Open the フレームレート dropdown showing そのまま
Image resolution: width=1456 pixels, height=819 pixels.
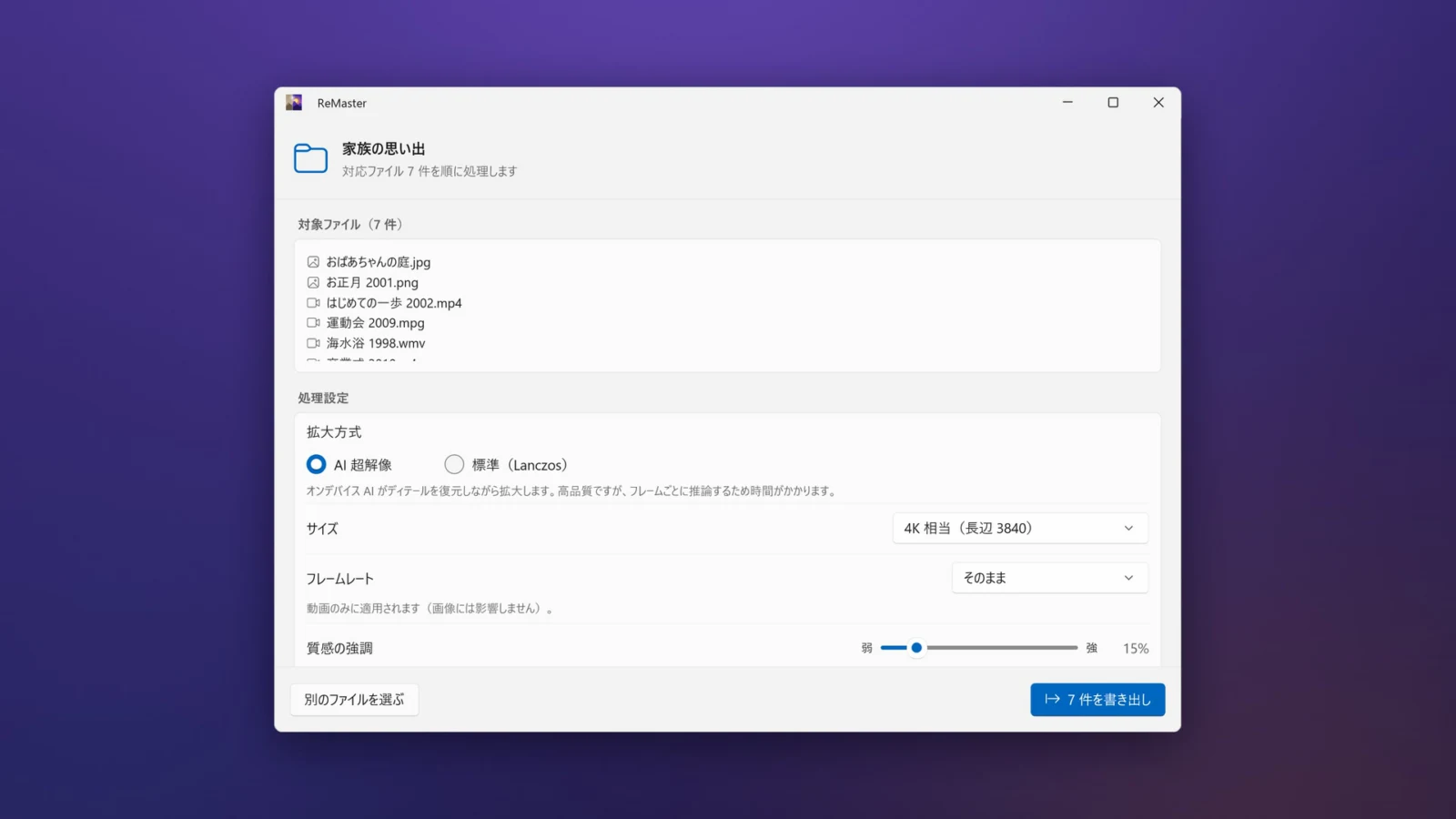coord(1049,578)
